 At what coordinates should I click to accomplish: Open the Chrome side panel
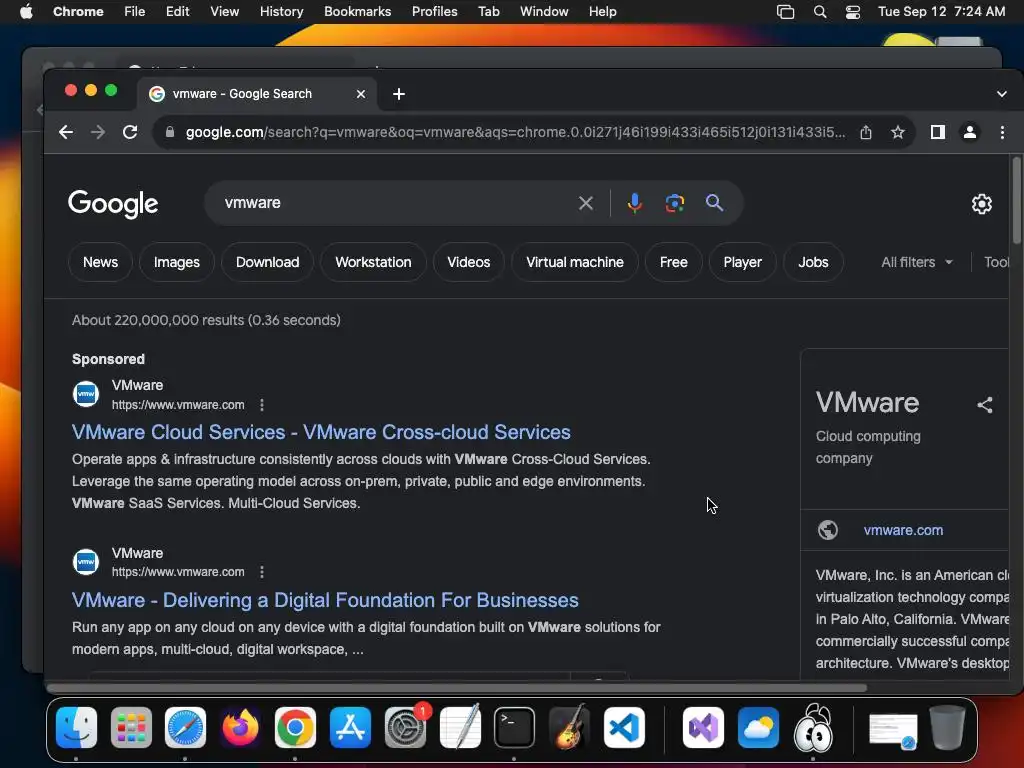pyautogui.click(x=938, y=132)
